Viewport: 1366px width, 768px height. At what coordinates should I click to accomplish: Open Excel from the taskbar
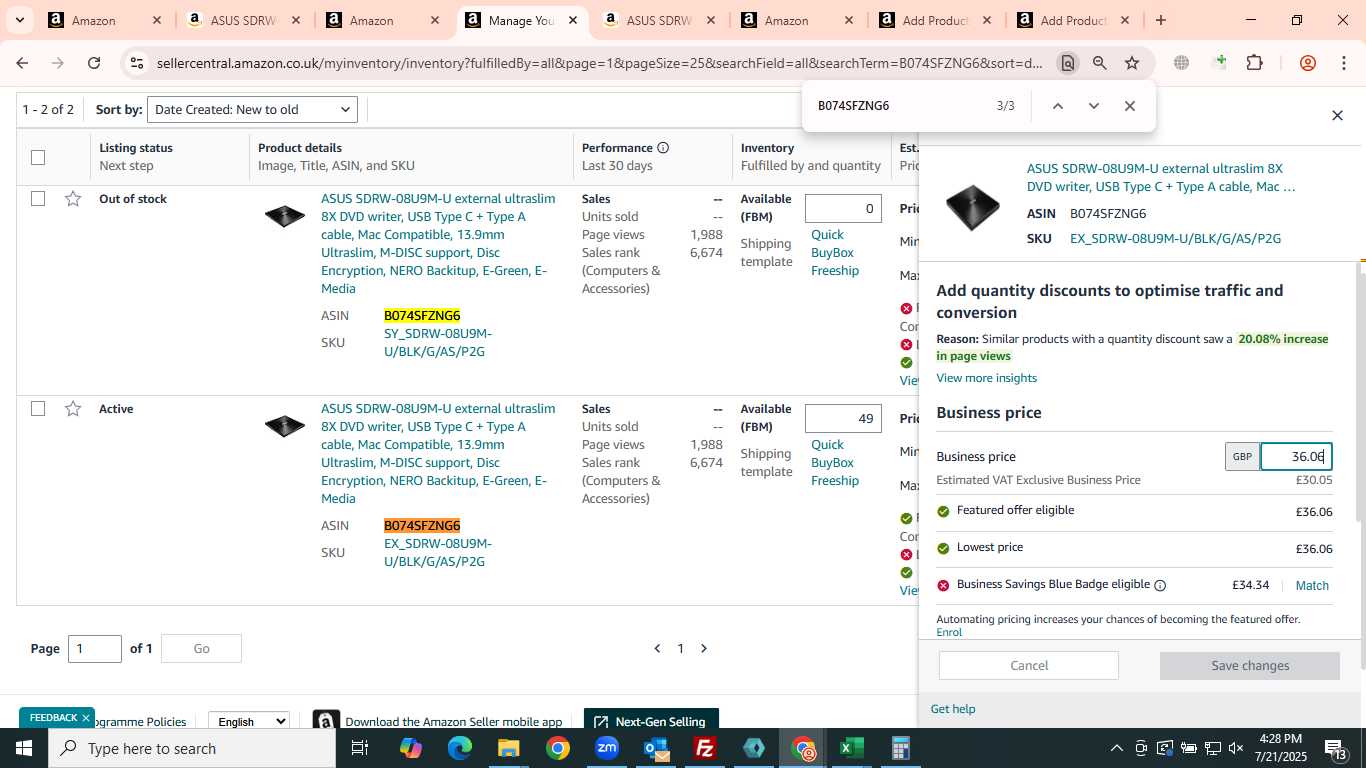pos(851,748)
